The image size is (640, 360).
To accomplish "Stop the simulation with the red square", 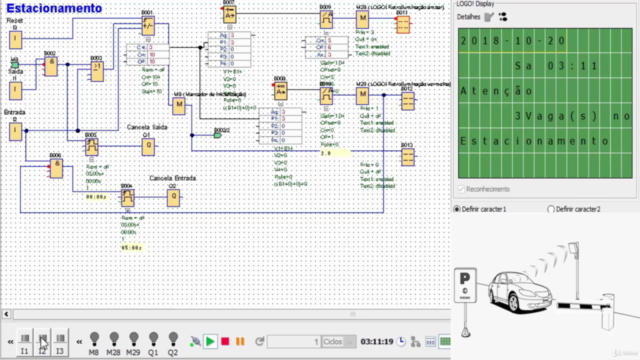I will pos(225,341).
